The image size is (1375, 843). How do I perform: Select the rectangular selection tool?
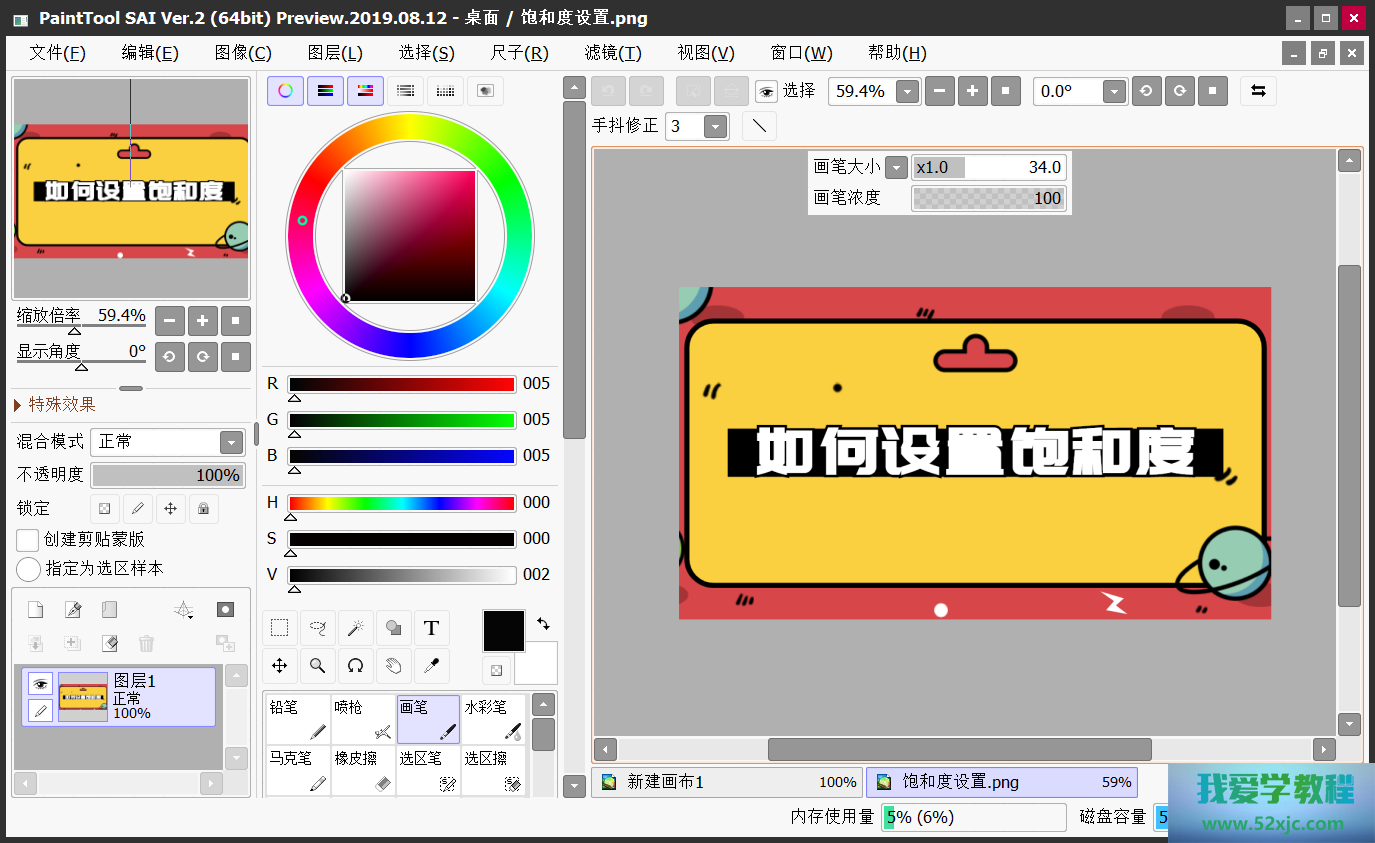[280, 628]
